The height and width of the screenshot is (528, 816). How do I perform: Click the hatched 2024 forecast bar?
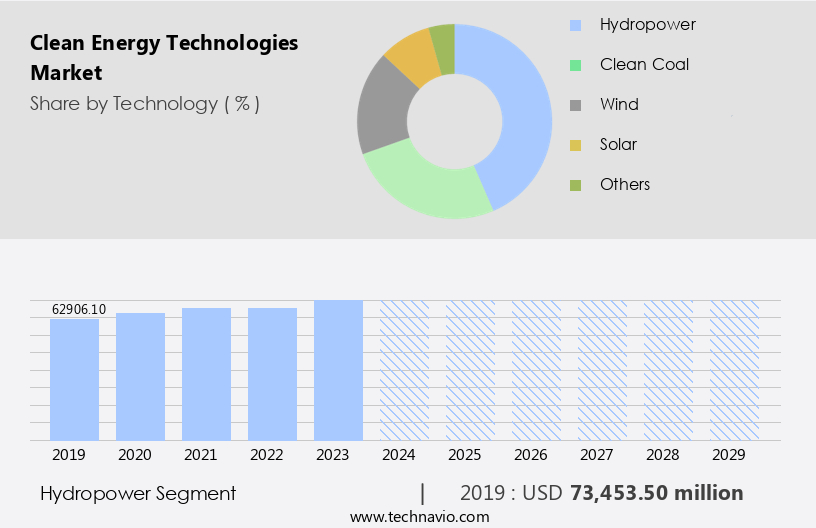pos(404,370)
